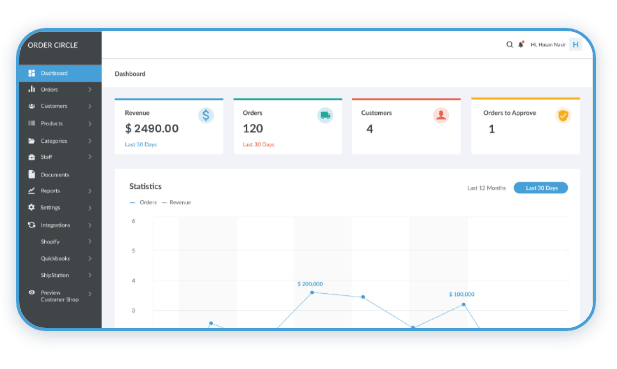Open the notifications bell icon
The height and width of the screenshot is (369, 617).
[521, 44]
